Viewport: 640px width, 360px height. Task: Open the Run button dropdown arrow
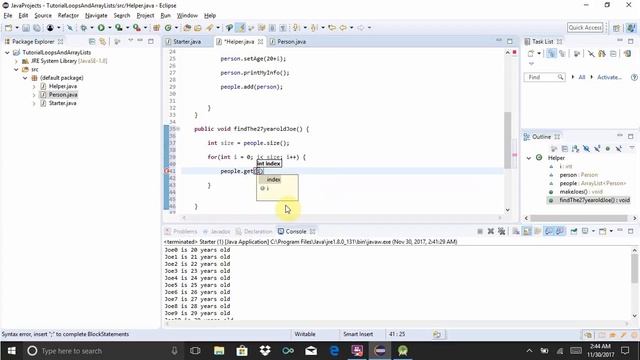click(109, 28)
